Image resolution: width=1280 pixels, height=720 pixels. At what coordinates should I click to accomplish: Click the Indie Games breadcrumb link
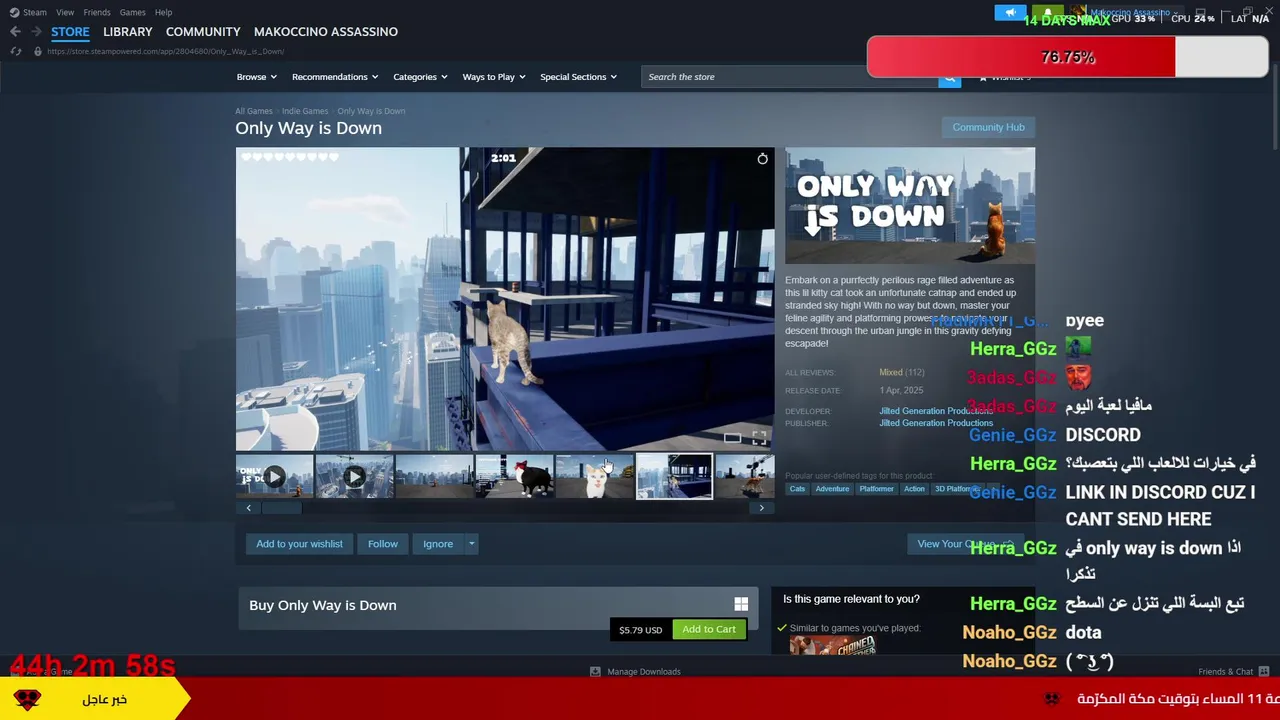pos(305,111)
